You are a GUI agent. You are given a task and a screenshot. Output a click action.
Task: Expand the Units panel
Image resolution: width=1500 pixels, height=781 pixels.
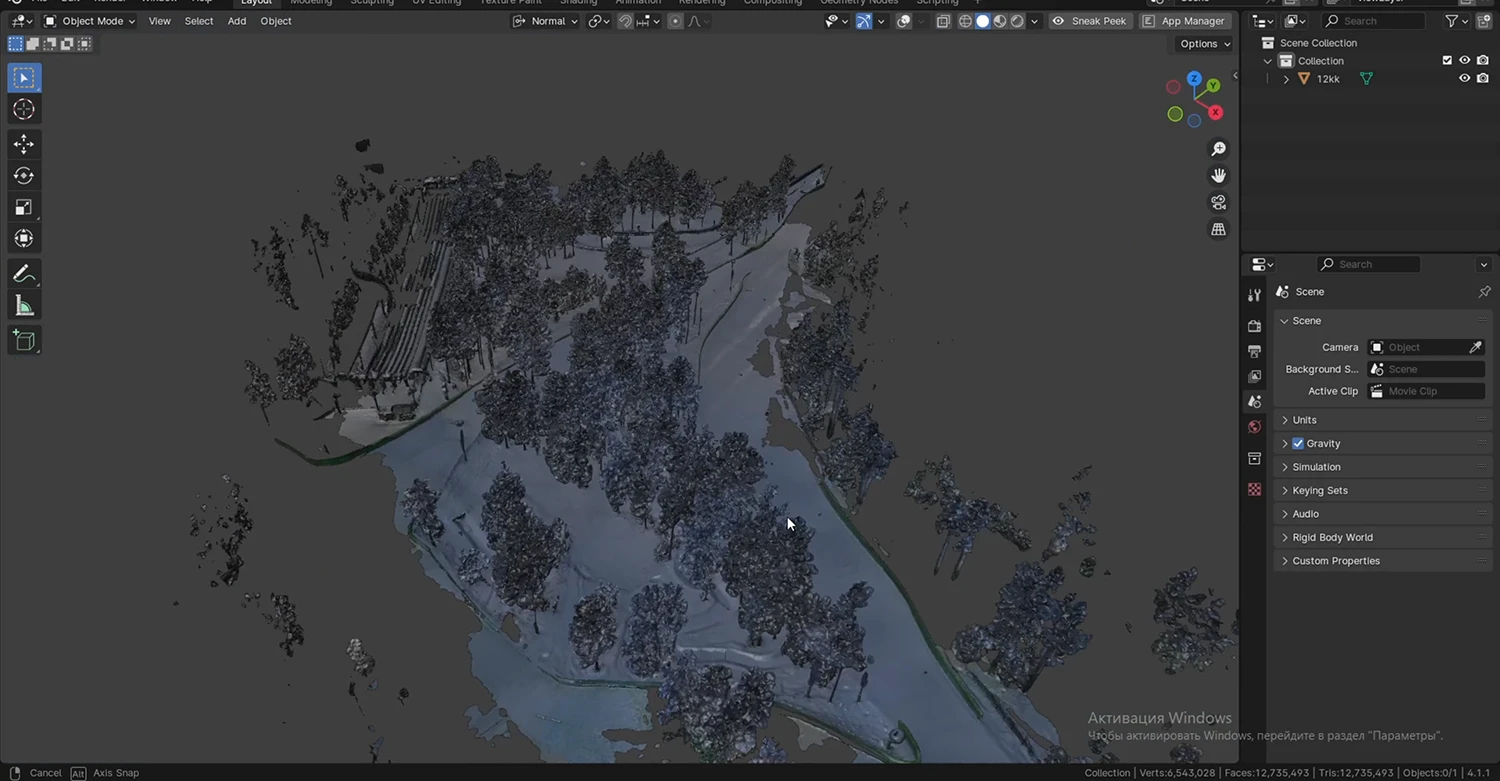pos(1383,420)
